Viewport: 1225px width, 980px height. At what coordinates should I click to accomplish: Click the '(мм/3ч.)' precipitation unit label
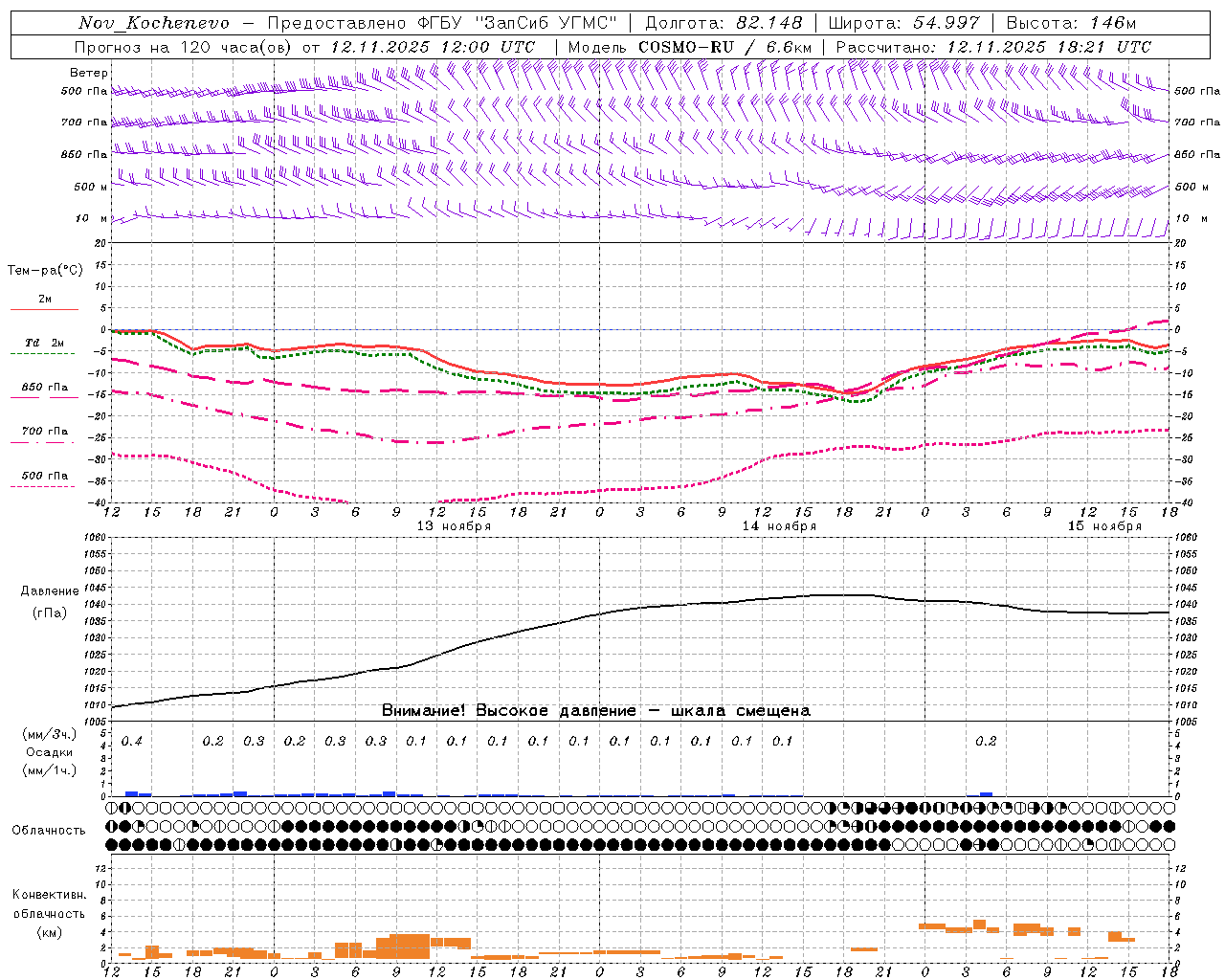coord(49,735)
